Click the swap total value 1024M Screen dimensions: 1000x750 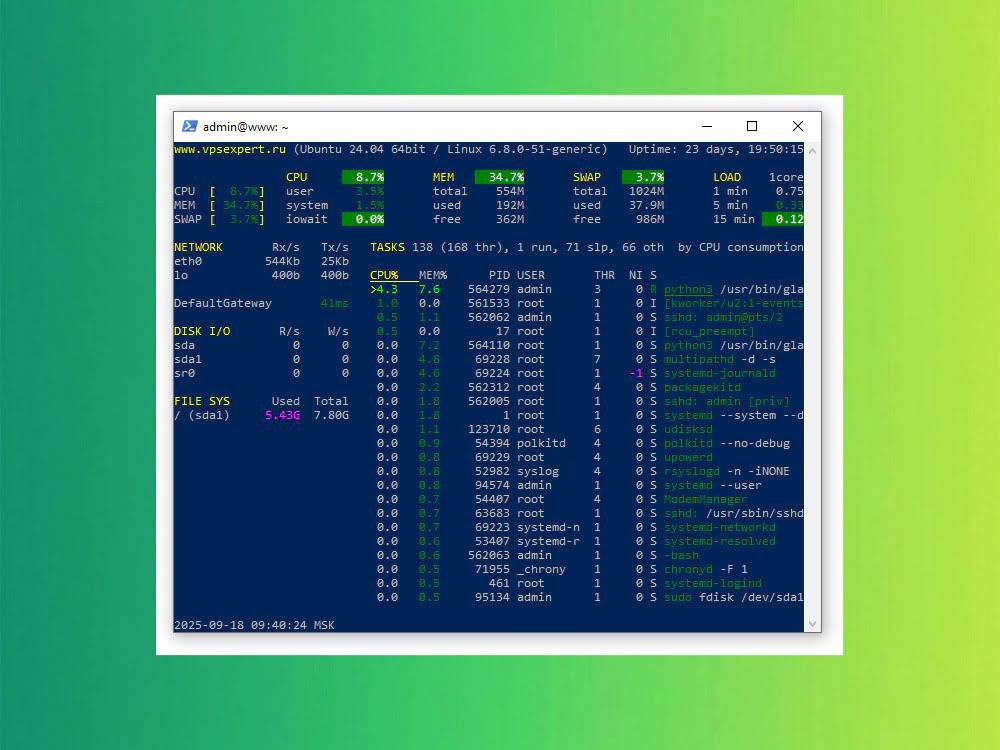(646, 191)
